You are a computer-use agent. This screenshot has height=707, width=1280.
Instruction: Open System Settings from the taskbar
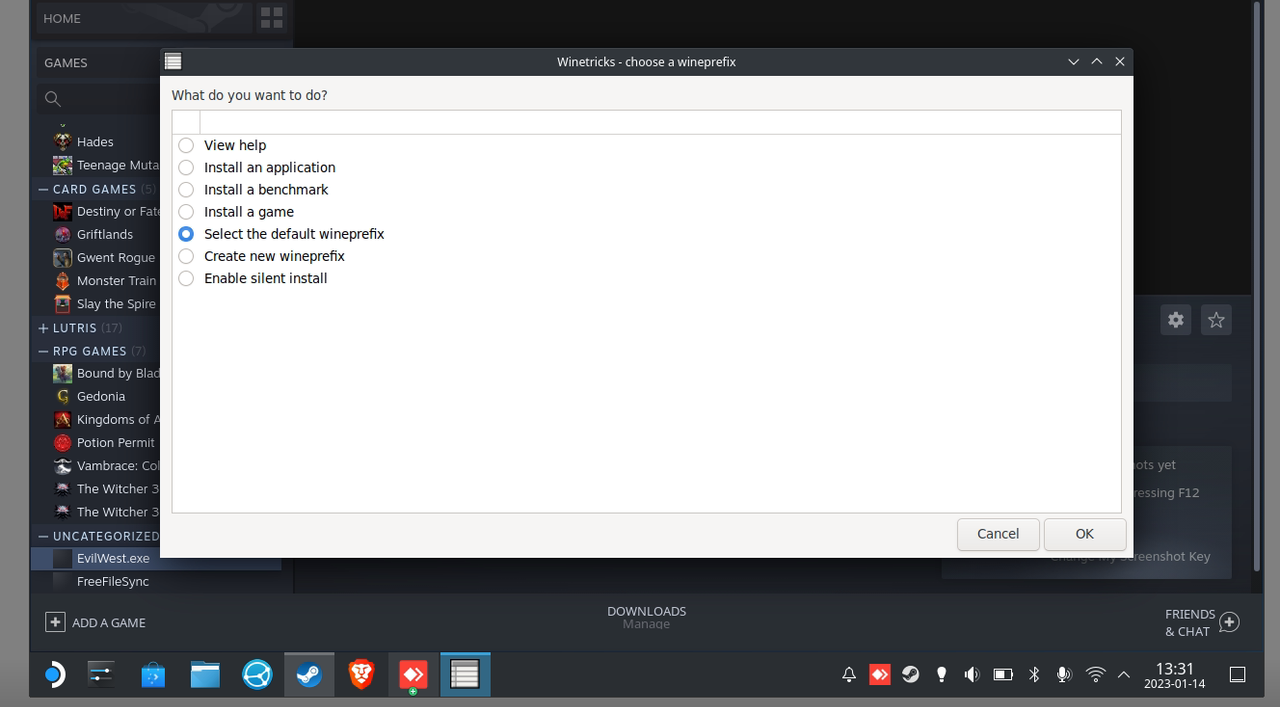(102, 675)
